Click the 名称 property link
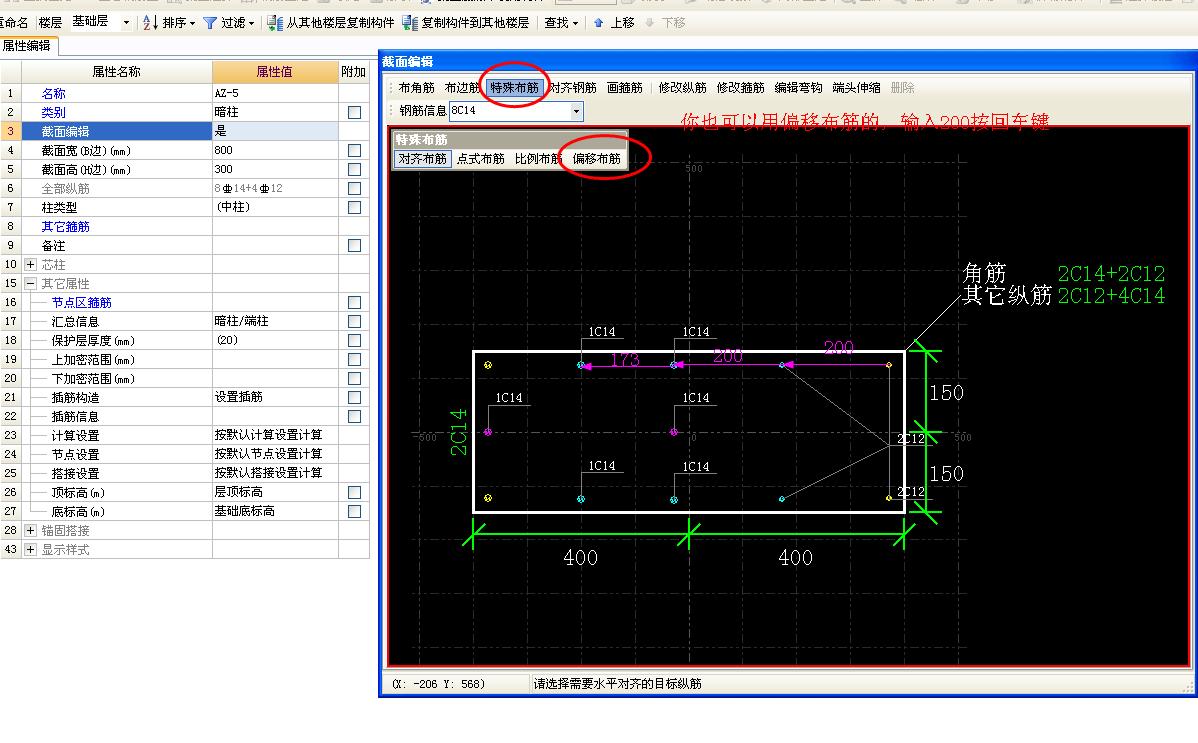 coord(53,93)
